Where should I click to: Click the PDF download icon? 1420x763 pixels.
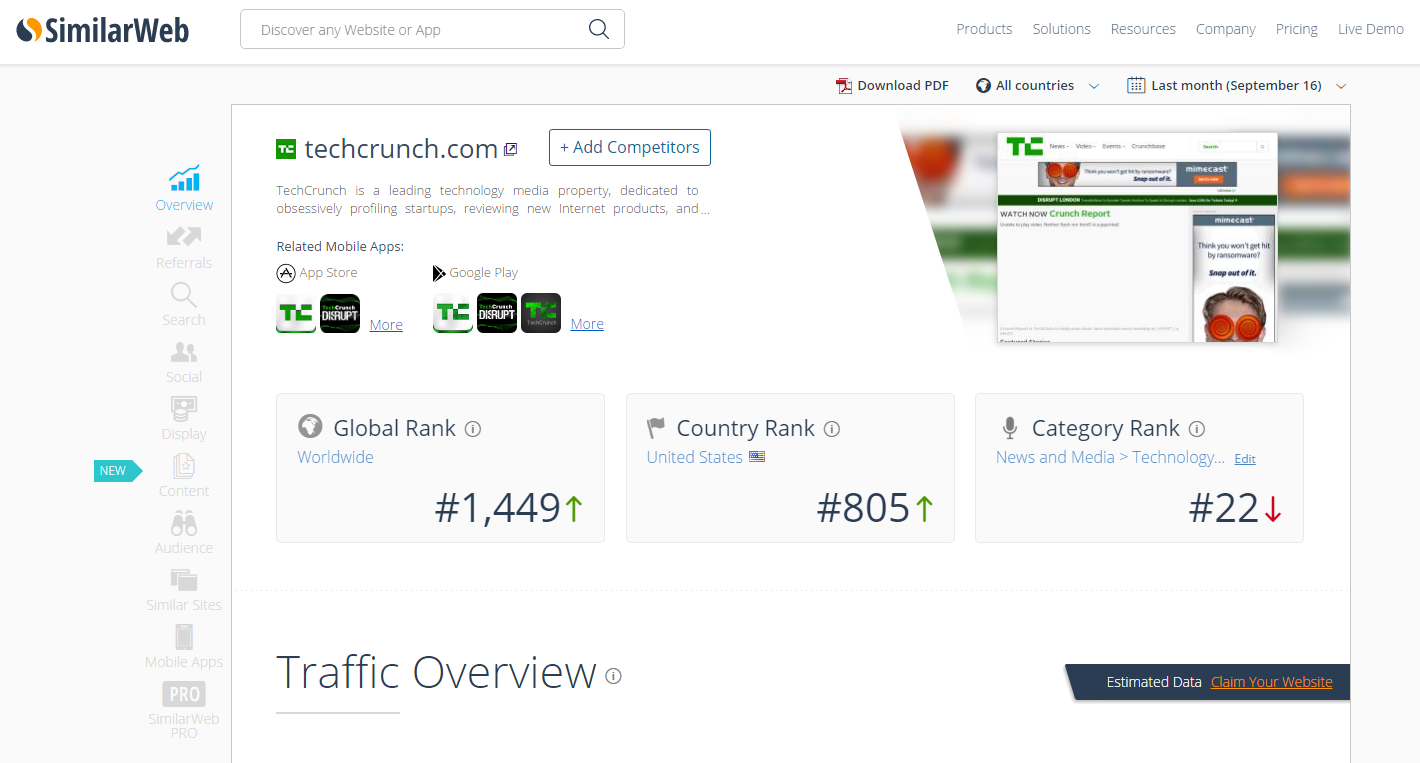844,86
